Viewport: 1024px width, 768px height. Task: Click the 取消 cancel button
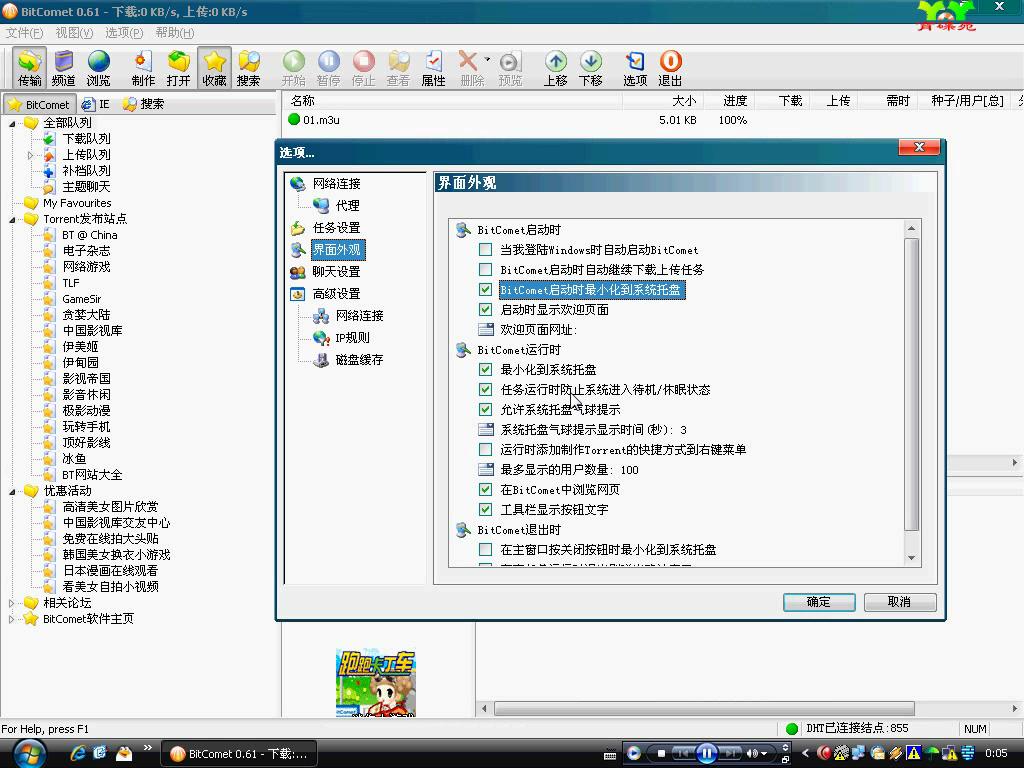[899, 601]
